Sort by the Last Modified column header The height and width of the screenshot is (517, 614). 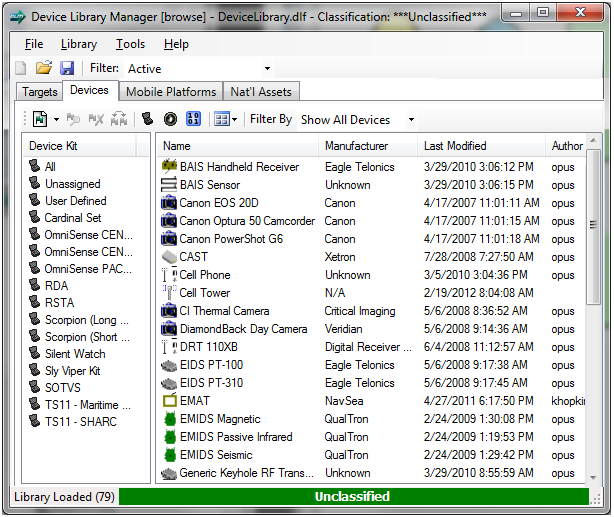click(481, 146)
